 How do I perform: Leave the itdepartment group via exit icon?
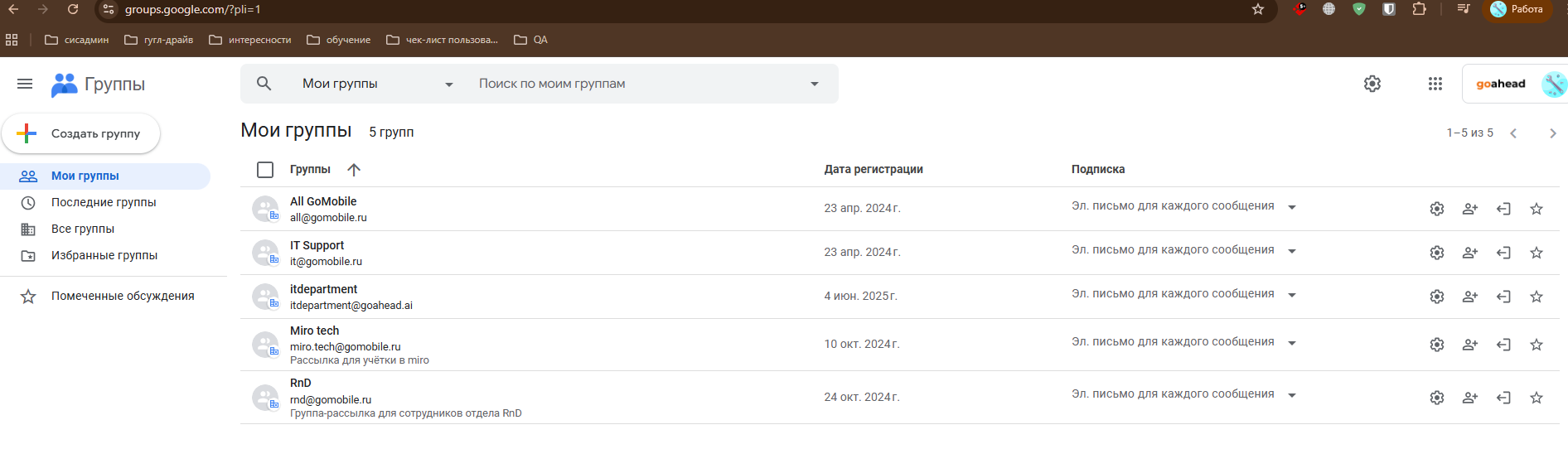click(1503, 297)
